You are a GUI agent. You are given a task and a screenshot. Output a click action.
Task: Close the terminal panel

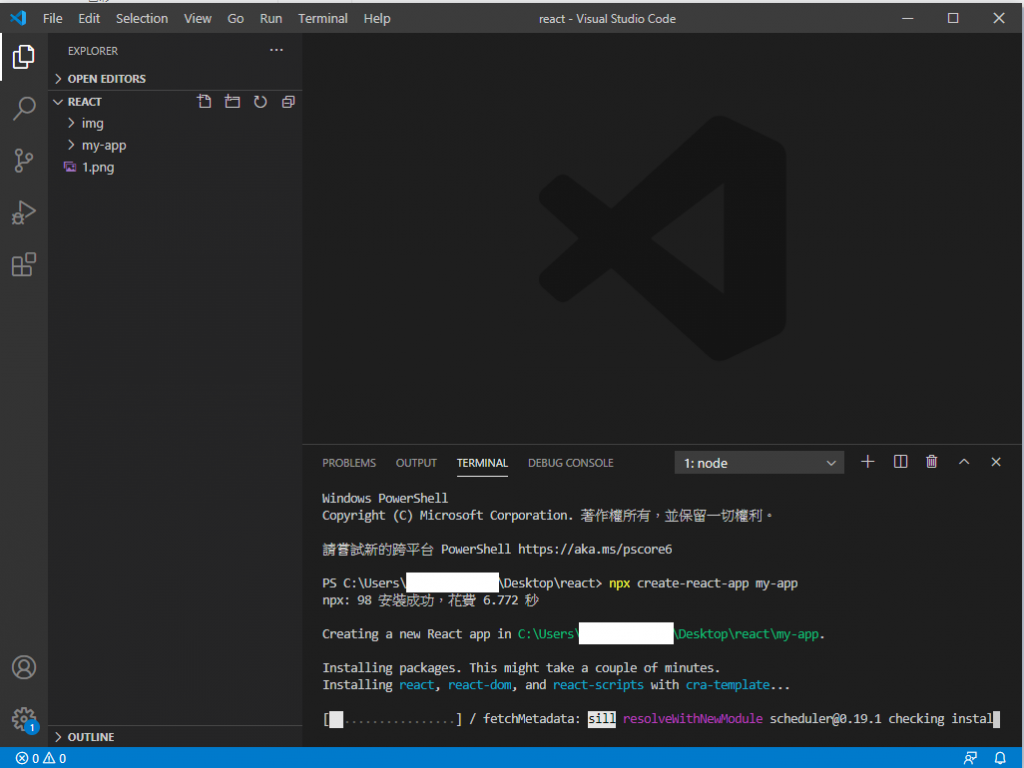tap(996, 462)
